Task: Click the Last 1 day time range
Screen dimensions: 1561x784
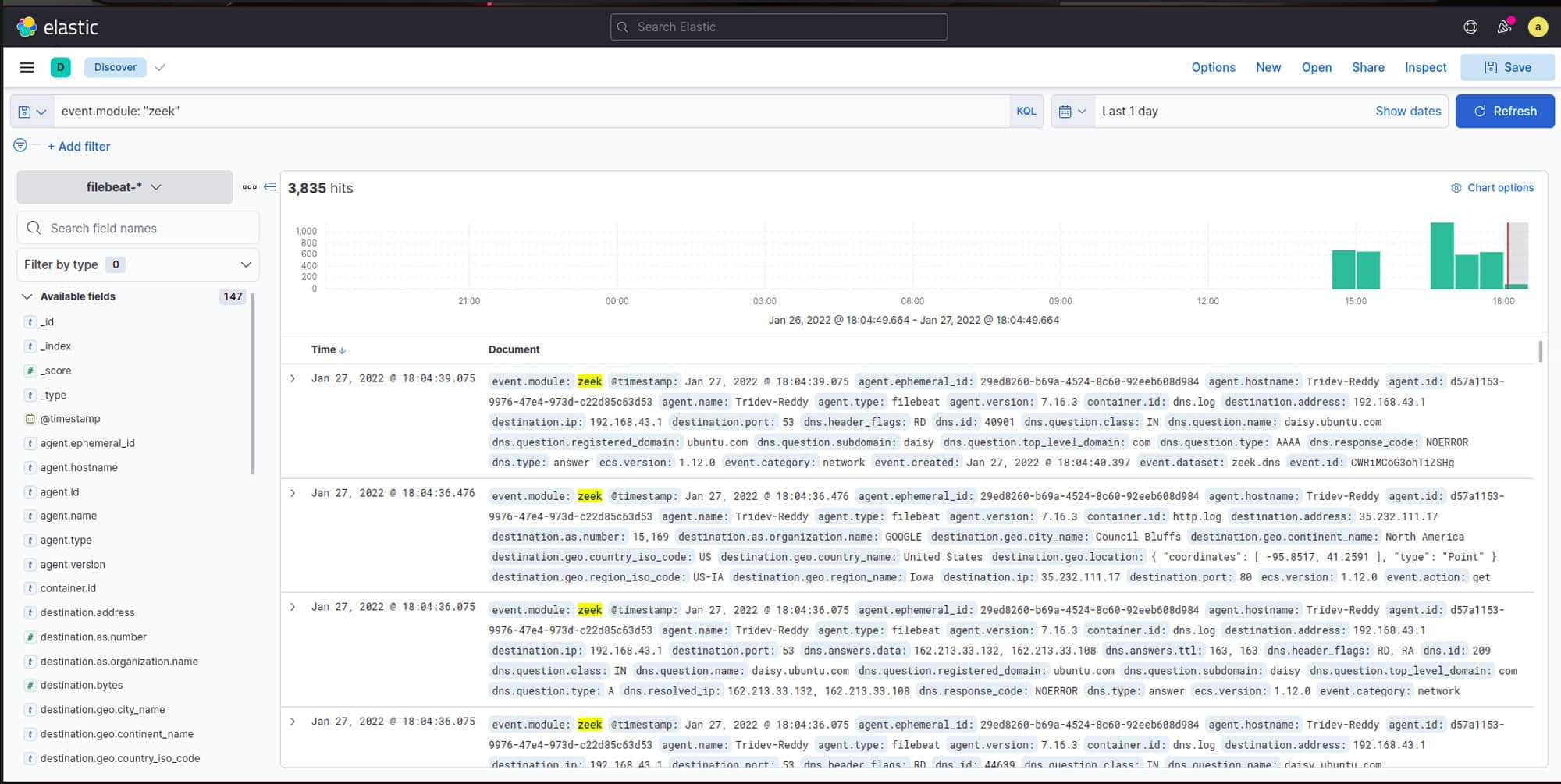Action: (x=1129, y=112)
